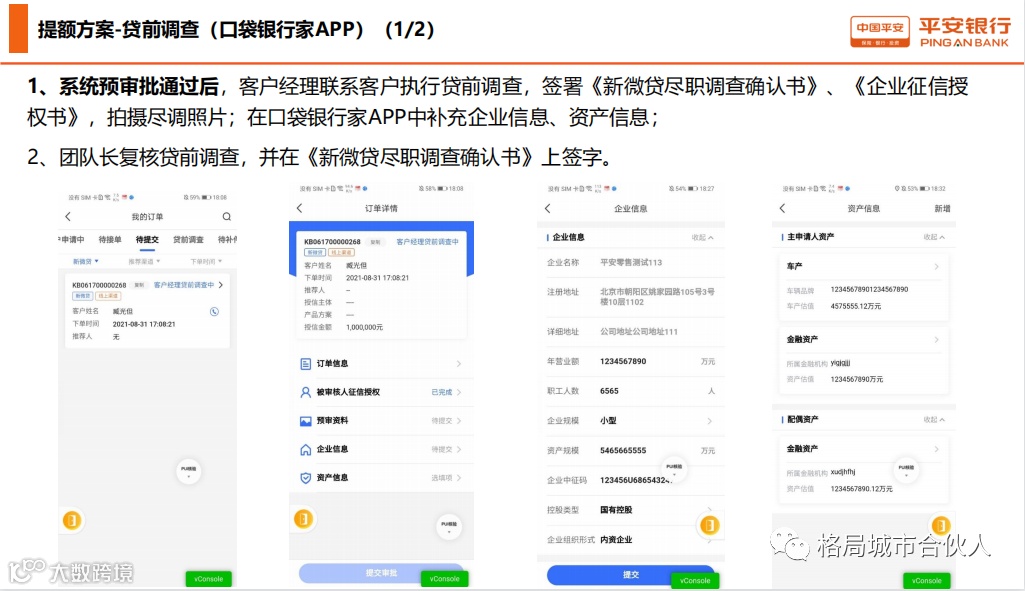The width and height of the screenshot is (1025, 591).
Task: Go back from the 资产信息 screen
Action: [782, 208]
